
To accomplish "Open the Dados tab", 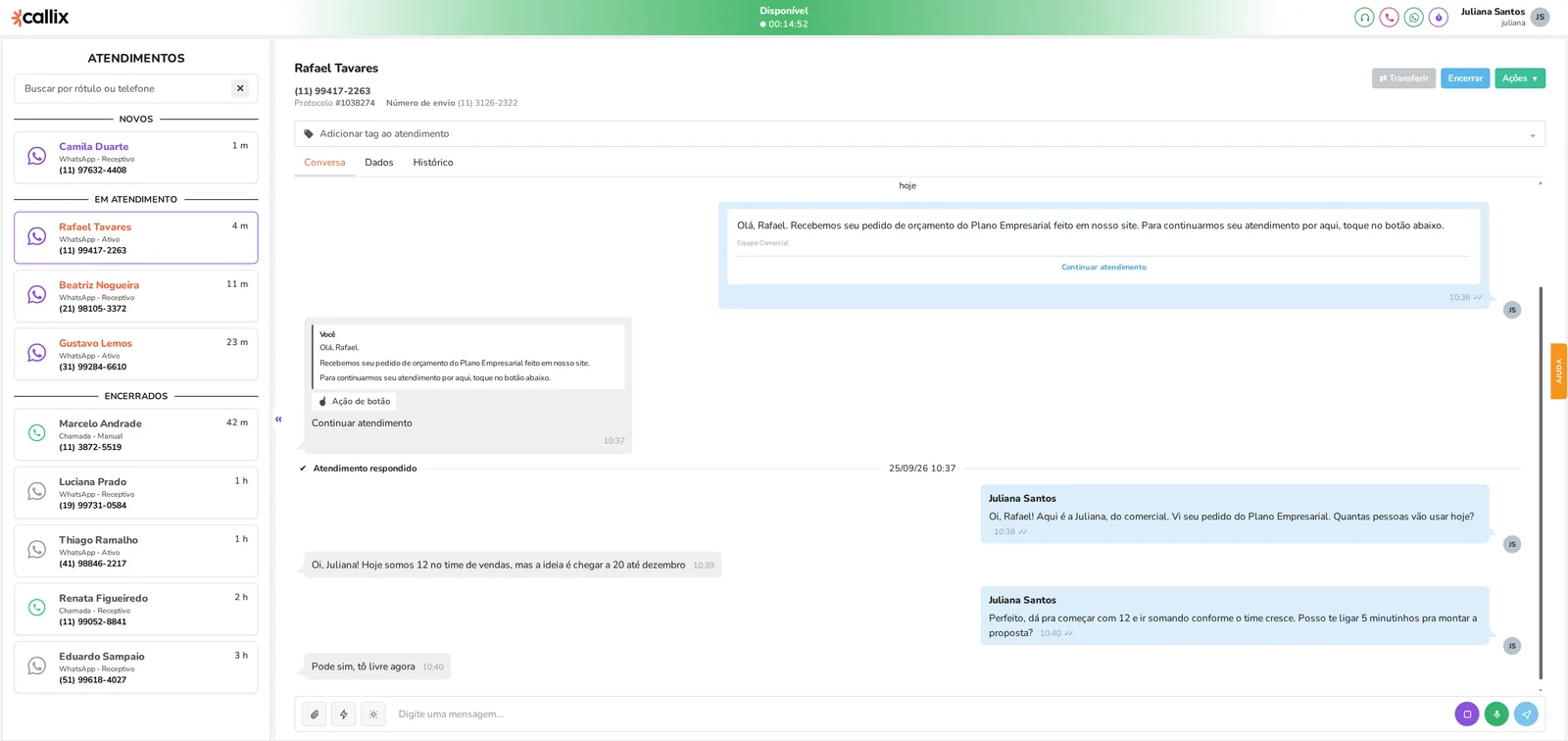I will pos(379,163).
